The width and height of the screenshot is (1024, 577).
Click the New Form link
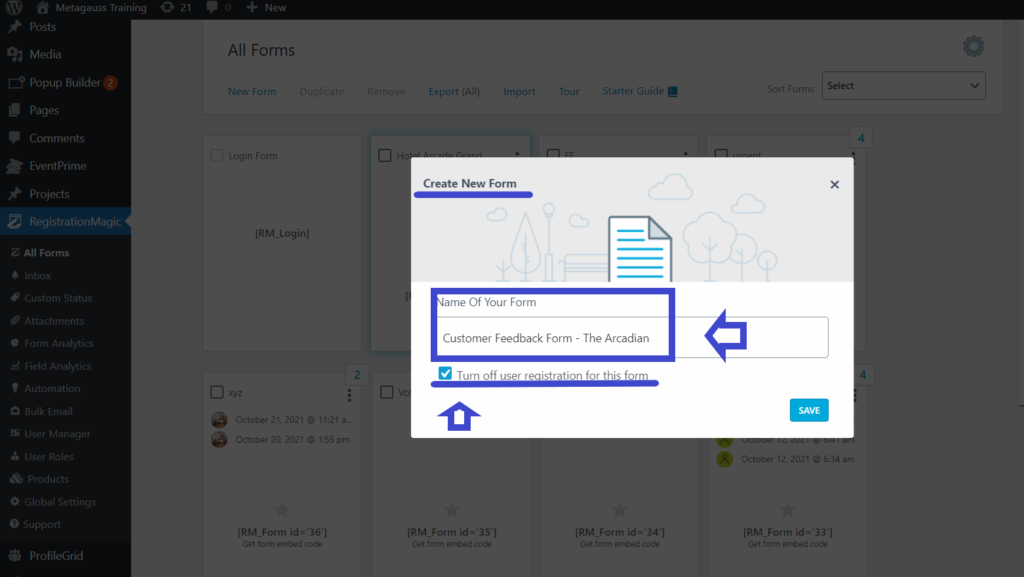pyautogui.click(x=251, y=91)
